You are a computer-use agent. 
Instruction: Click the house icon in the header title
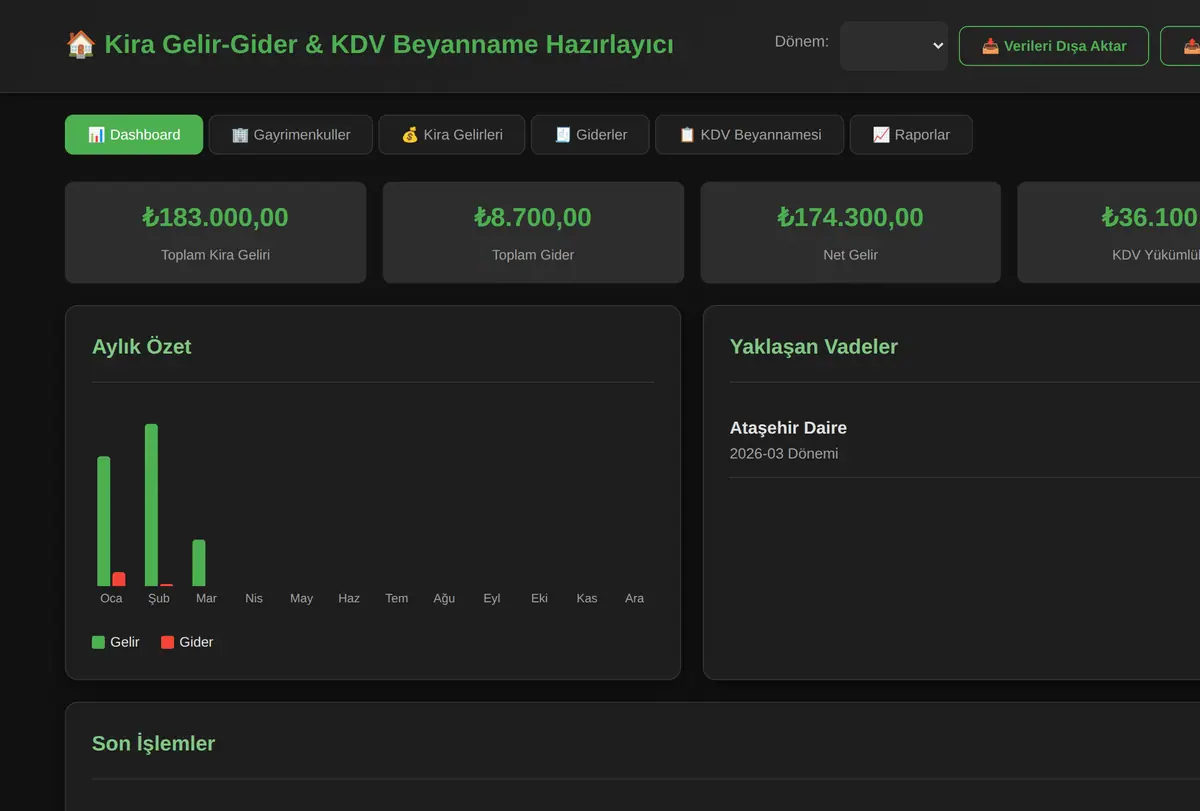click(x=80, y=45)
